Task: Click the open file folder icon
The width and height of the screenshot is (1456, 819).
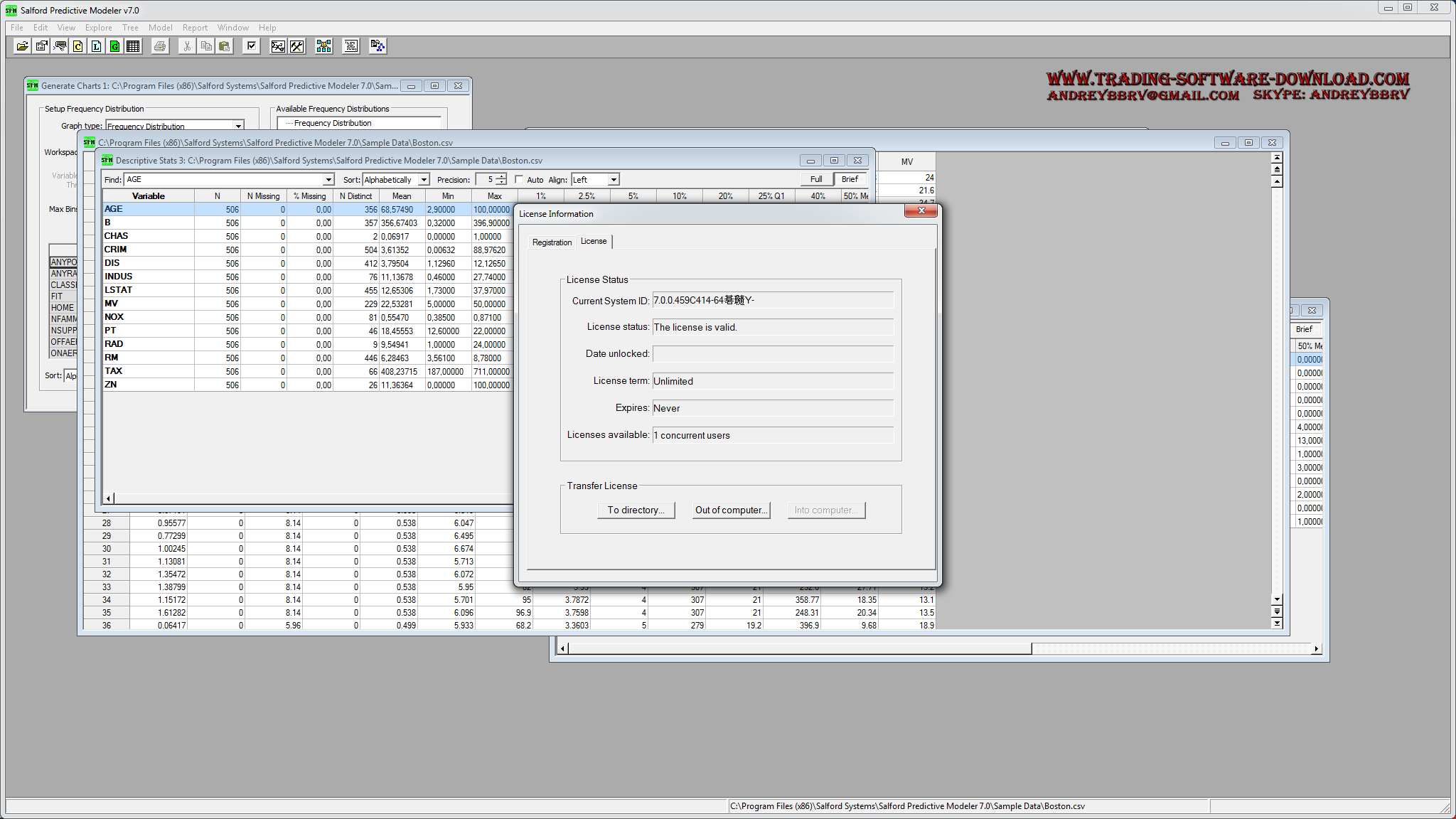Action: (x=23, y=46)
